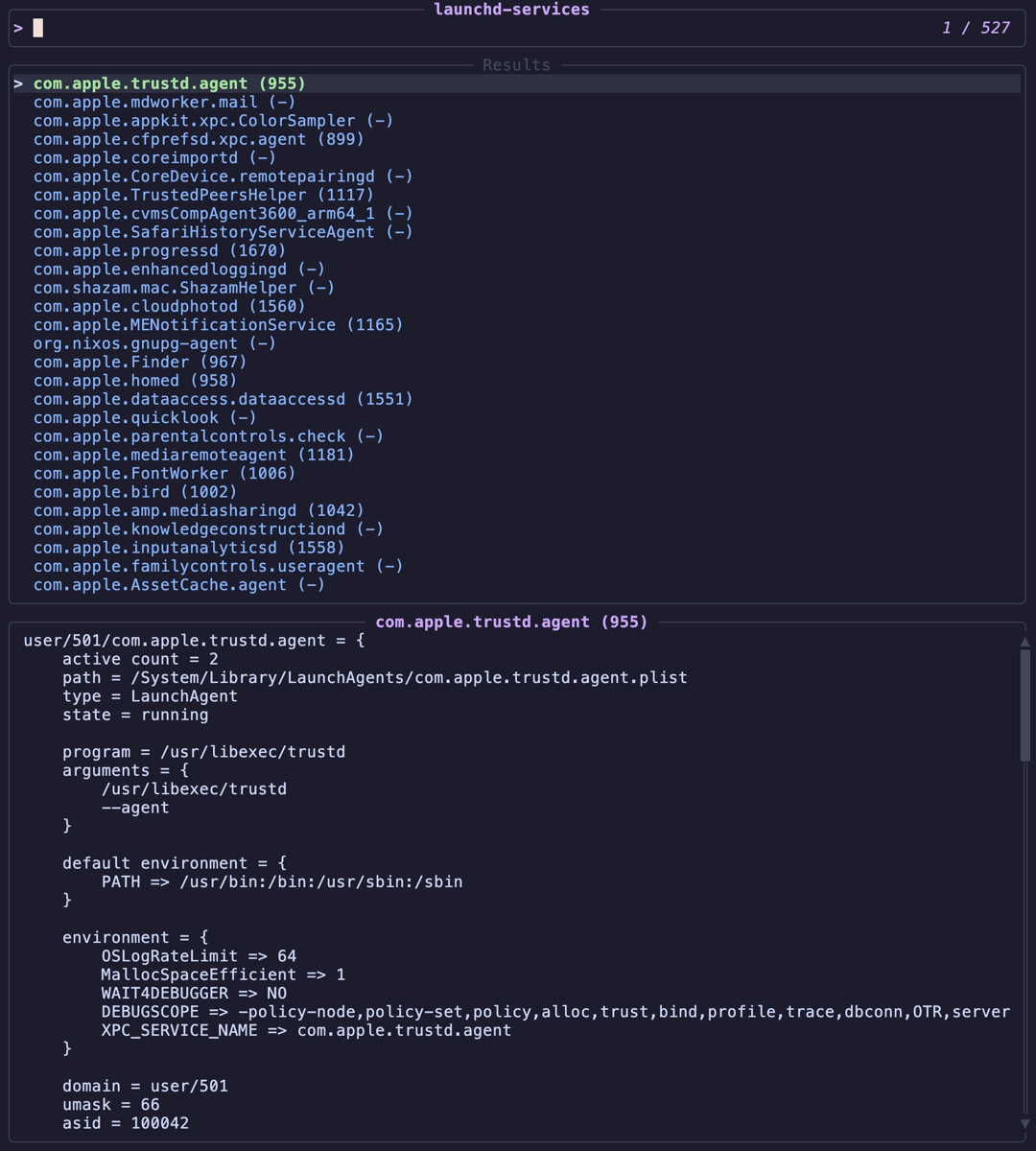Click the preview scrollbar down arrow

(x=1024, y=1123)
